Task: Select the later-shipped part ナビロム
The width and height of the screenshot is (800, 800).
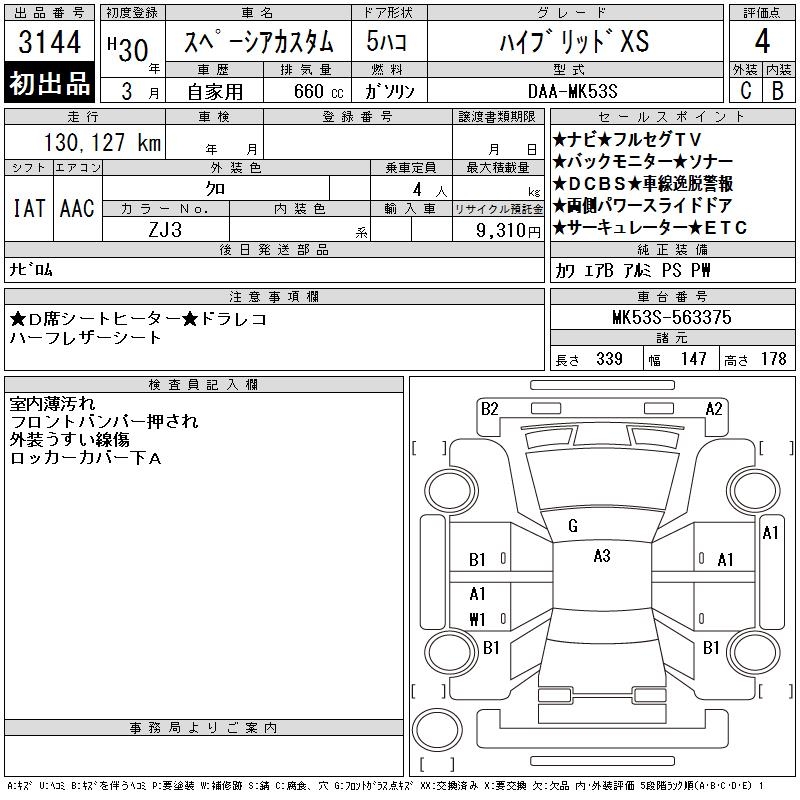Action: [x=31, y=269]
